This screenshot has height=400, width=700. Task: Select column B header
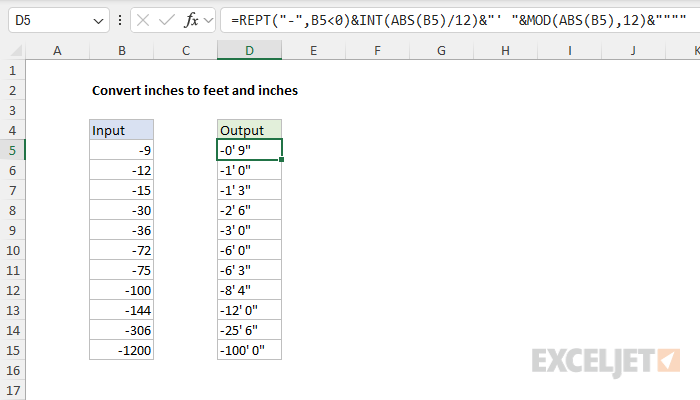121,50
